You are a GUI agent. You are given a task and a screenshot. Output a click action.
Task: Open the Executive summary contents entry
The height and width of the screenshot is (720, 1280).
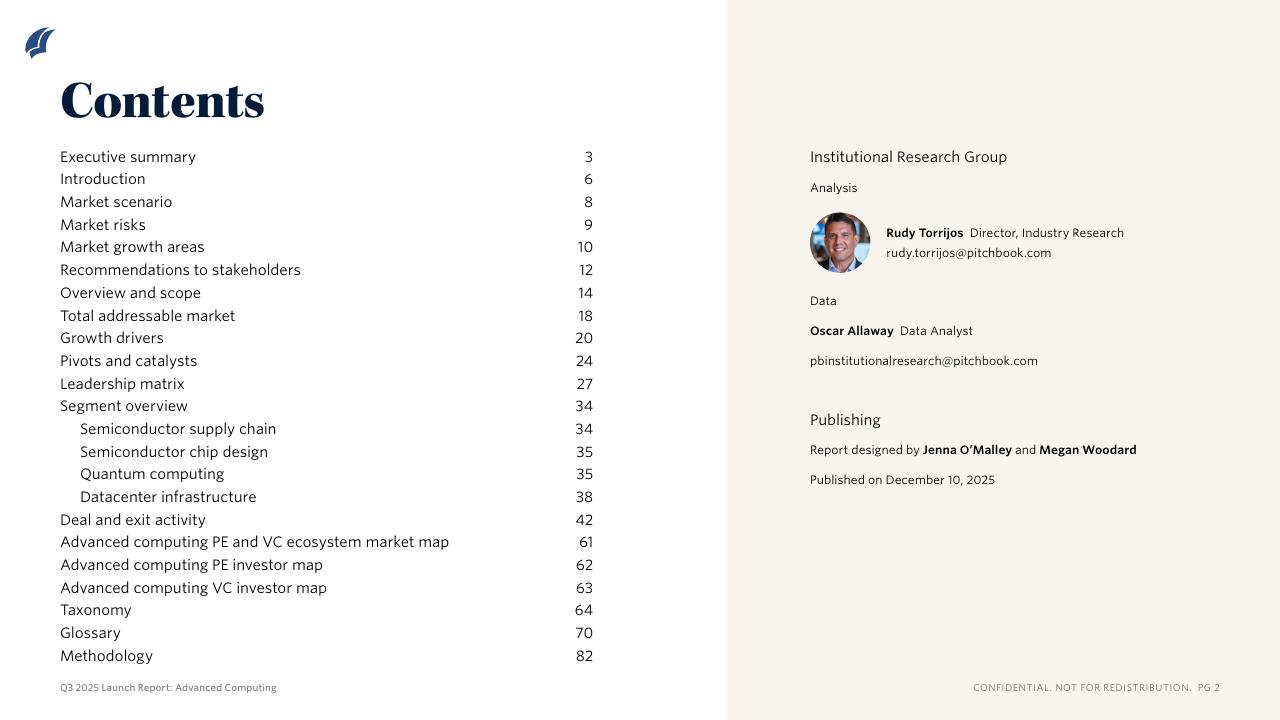coord(128,157)
